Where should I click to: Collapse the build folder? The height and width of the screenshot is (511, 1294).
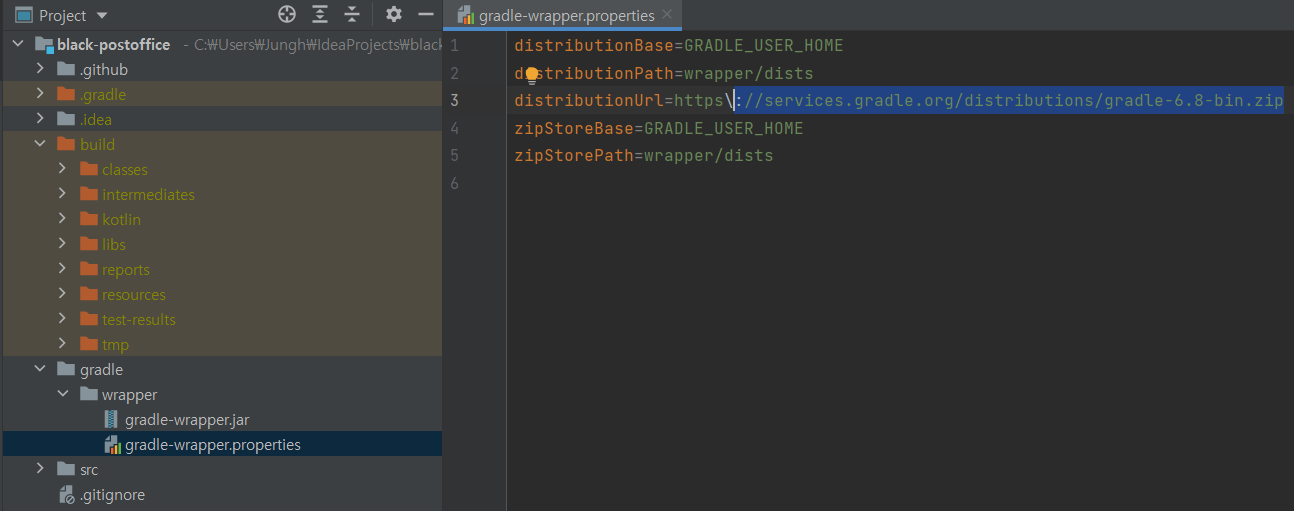click(40, 144)
